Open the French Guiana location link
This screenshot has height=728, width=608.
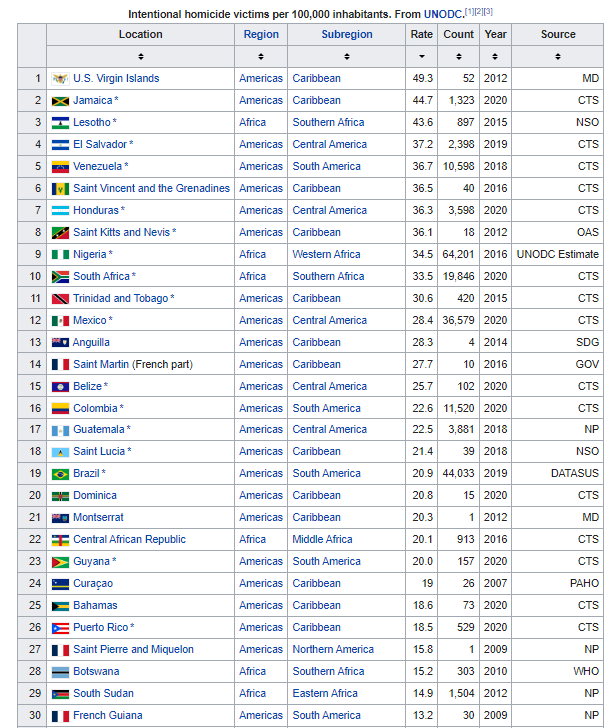click(108, 715)
